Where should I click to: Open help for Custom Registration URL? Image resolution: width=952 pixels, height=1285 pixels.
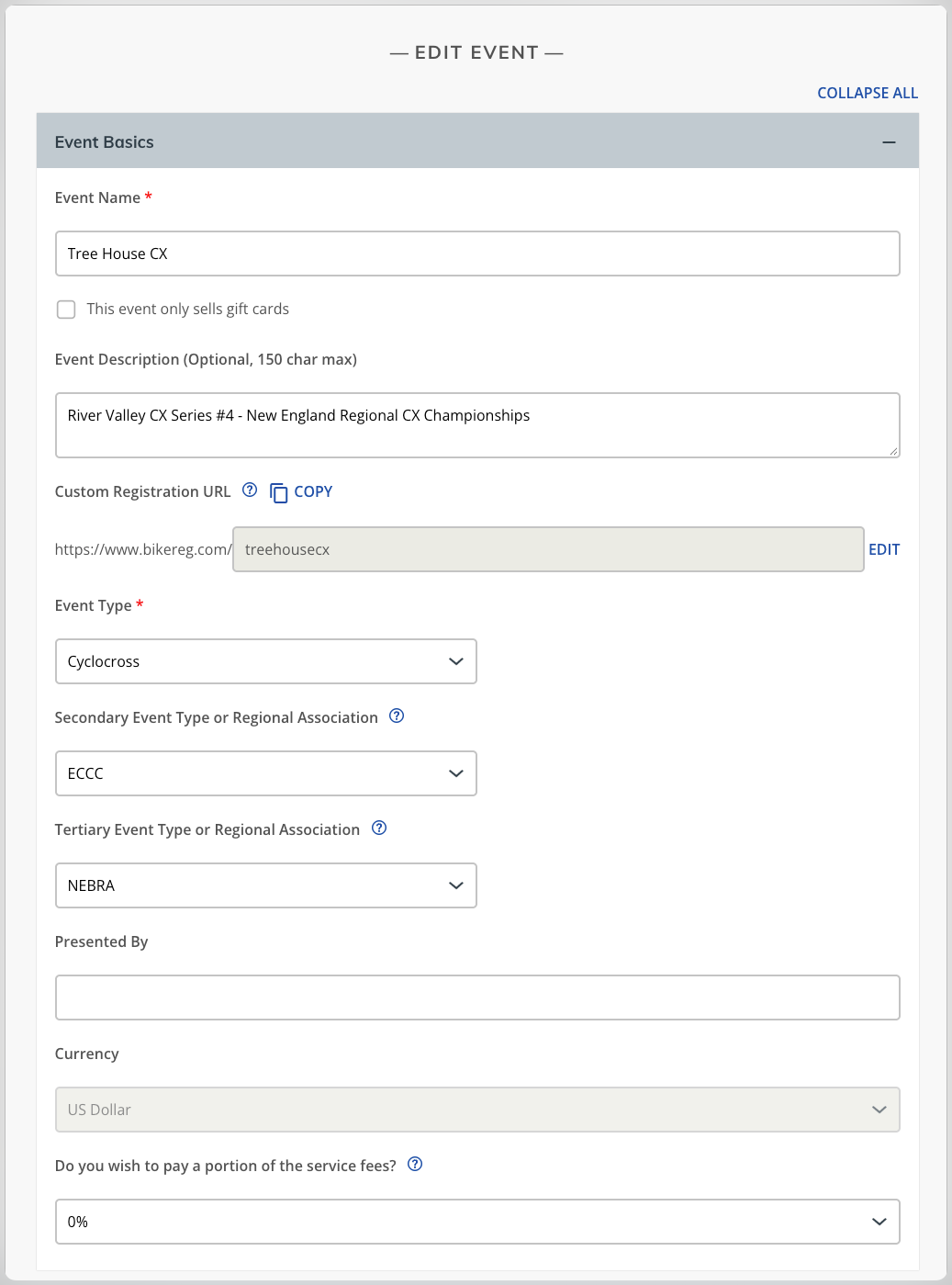[x=250, y=490]
